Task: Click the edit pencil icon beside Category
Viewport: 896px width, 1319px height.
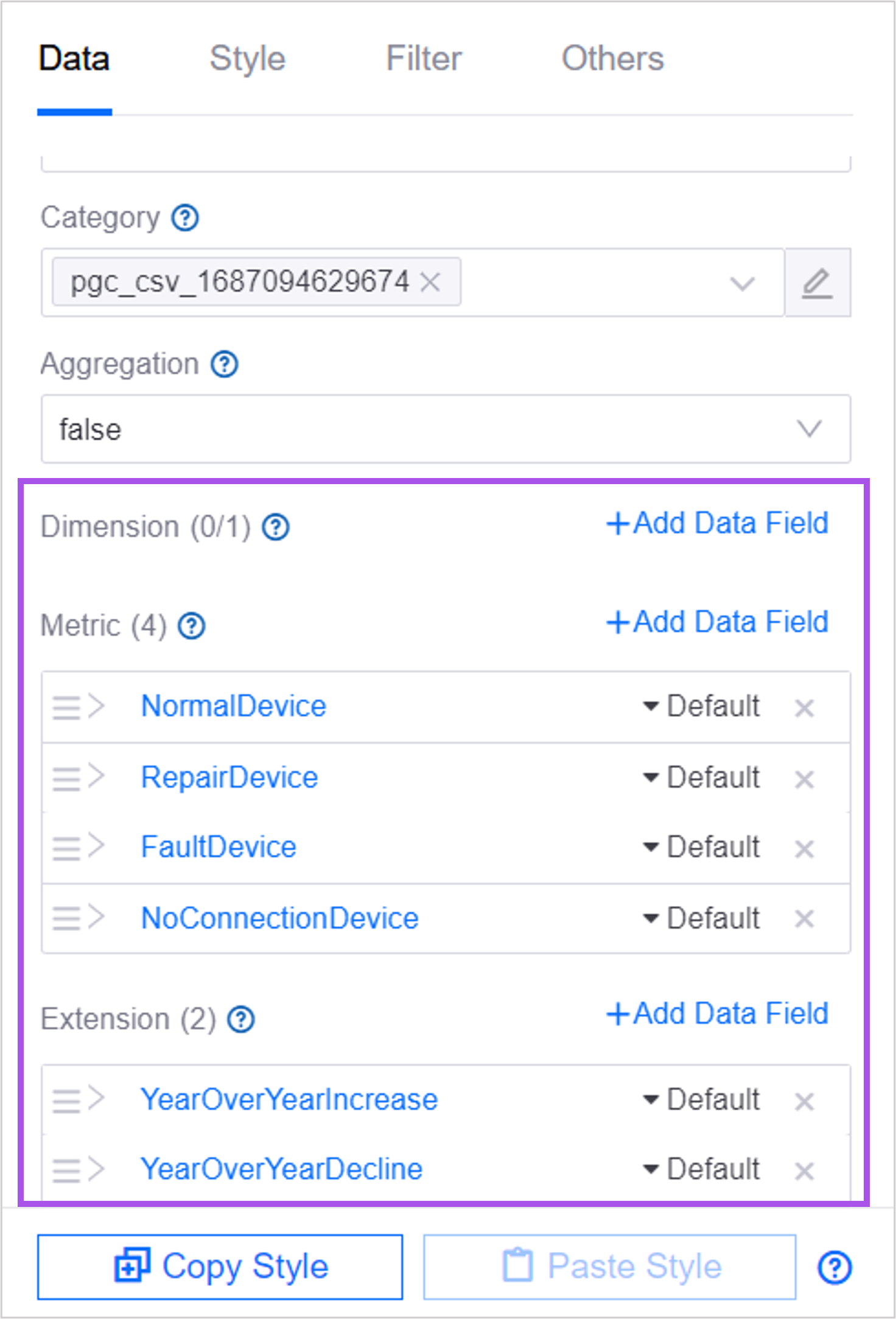Action: [x=817, y=283]
